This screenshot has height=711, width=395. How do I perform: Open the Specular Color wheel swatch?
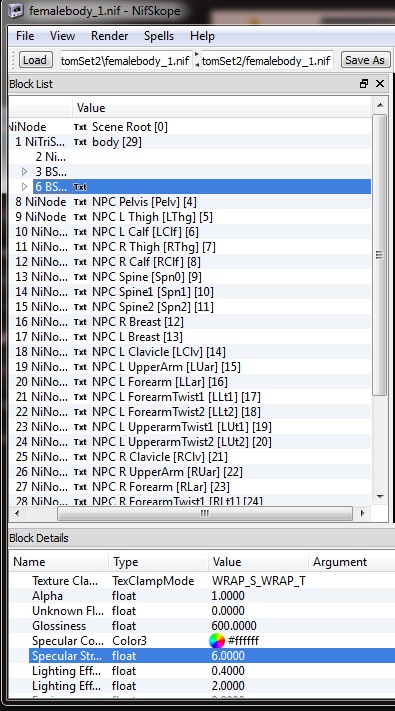(x=217, y=641)
